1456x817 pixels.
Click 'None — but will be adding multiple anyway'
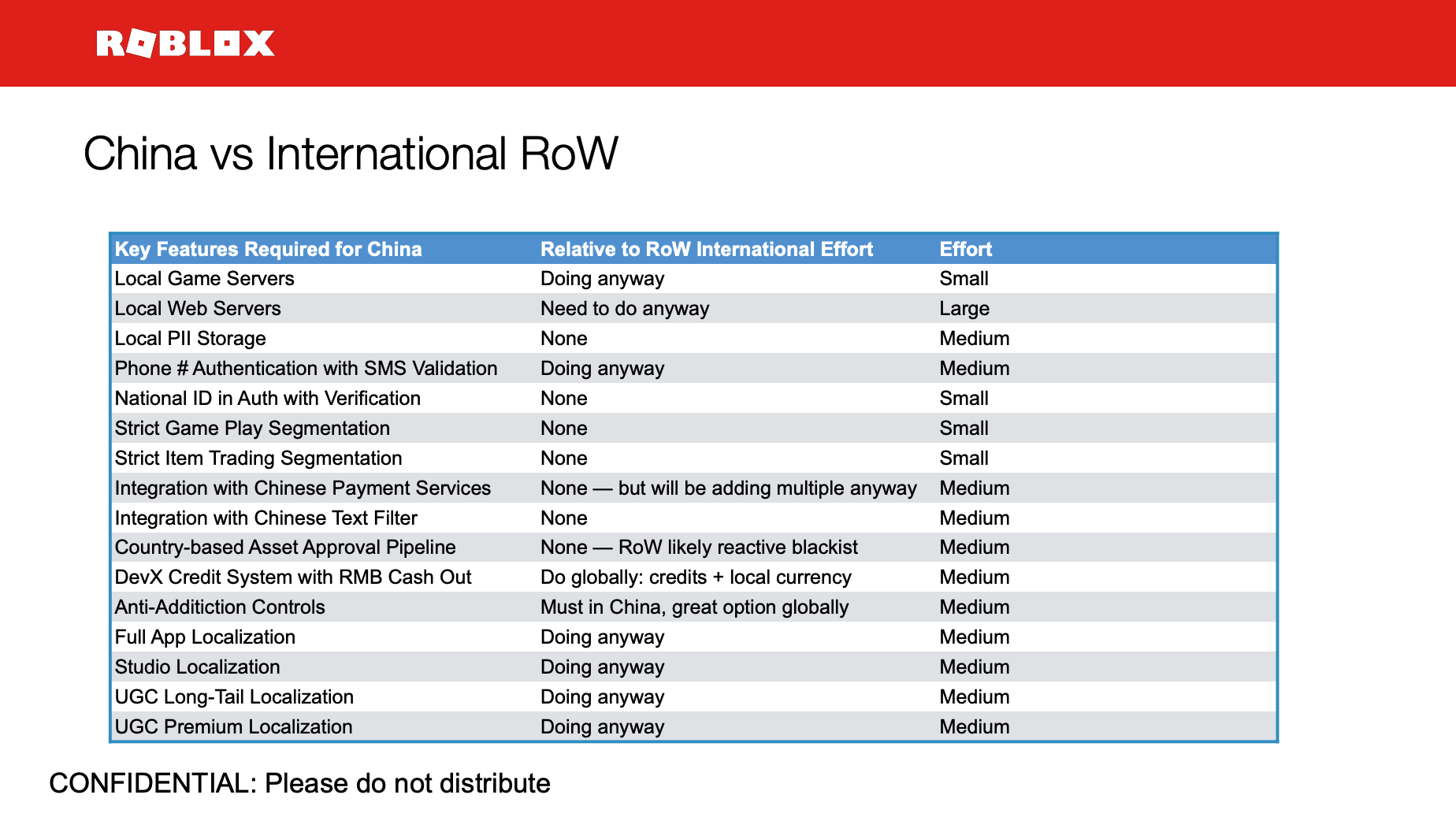click(729, 488)
